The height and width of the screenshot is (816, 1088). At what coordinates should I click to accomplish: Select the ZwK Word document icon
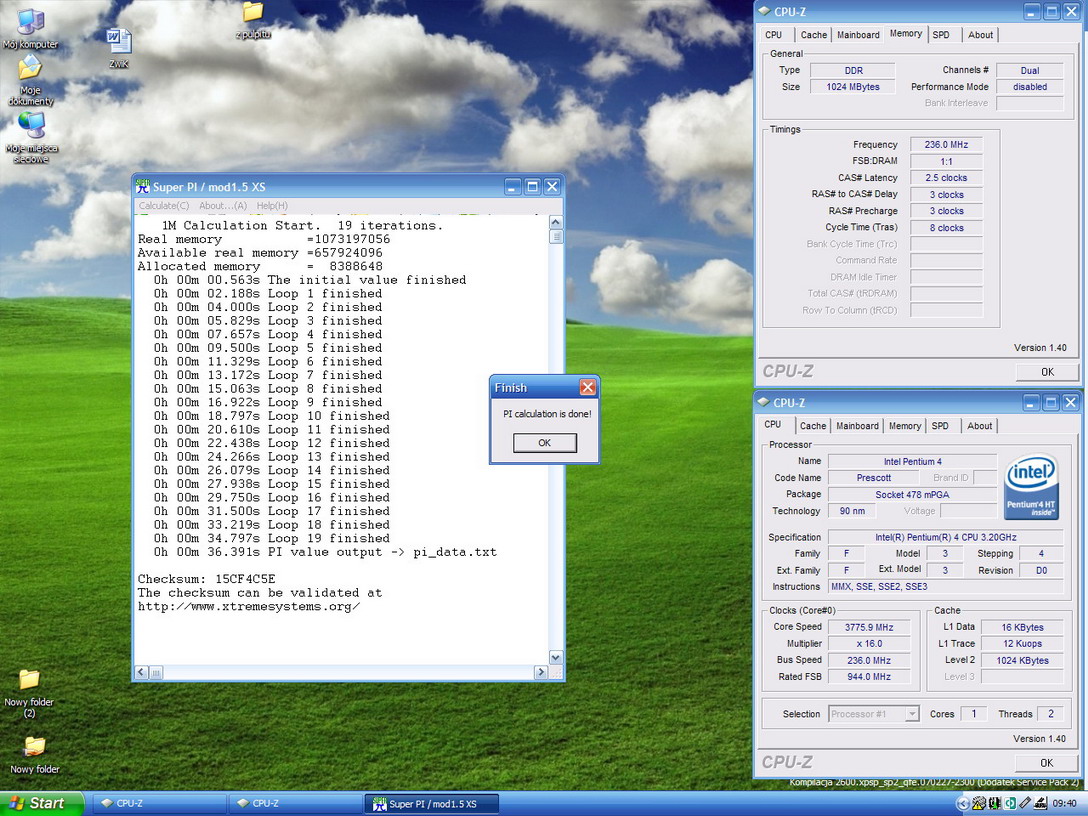point(119,47)
